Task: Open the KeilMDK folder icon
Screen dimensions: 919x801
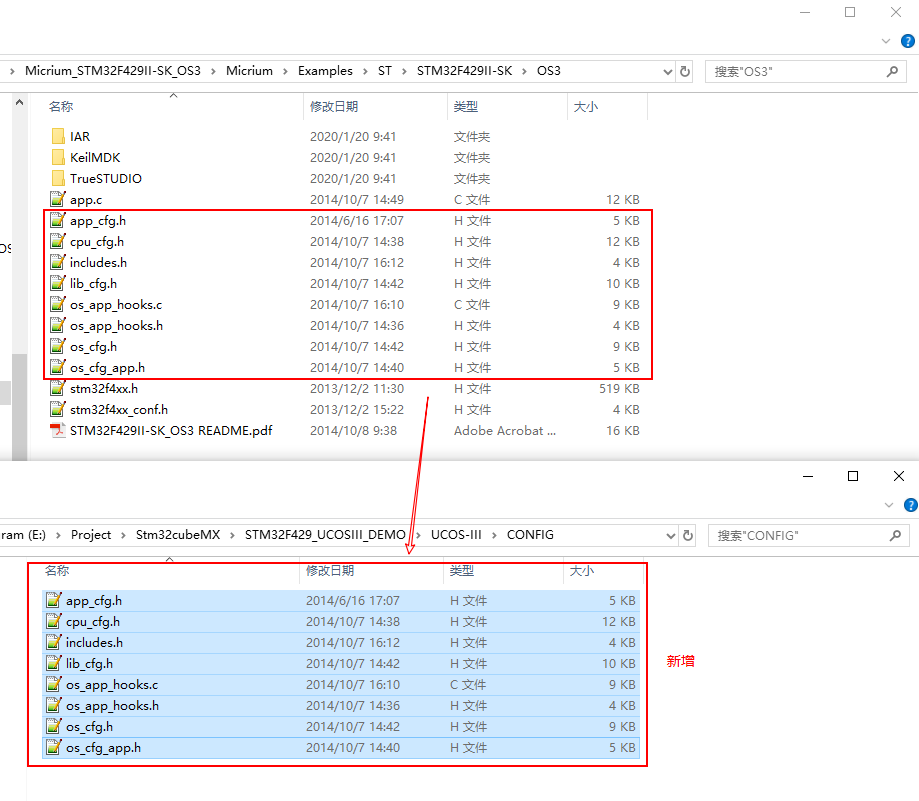Action: [x=58, y=158]
